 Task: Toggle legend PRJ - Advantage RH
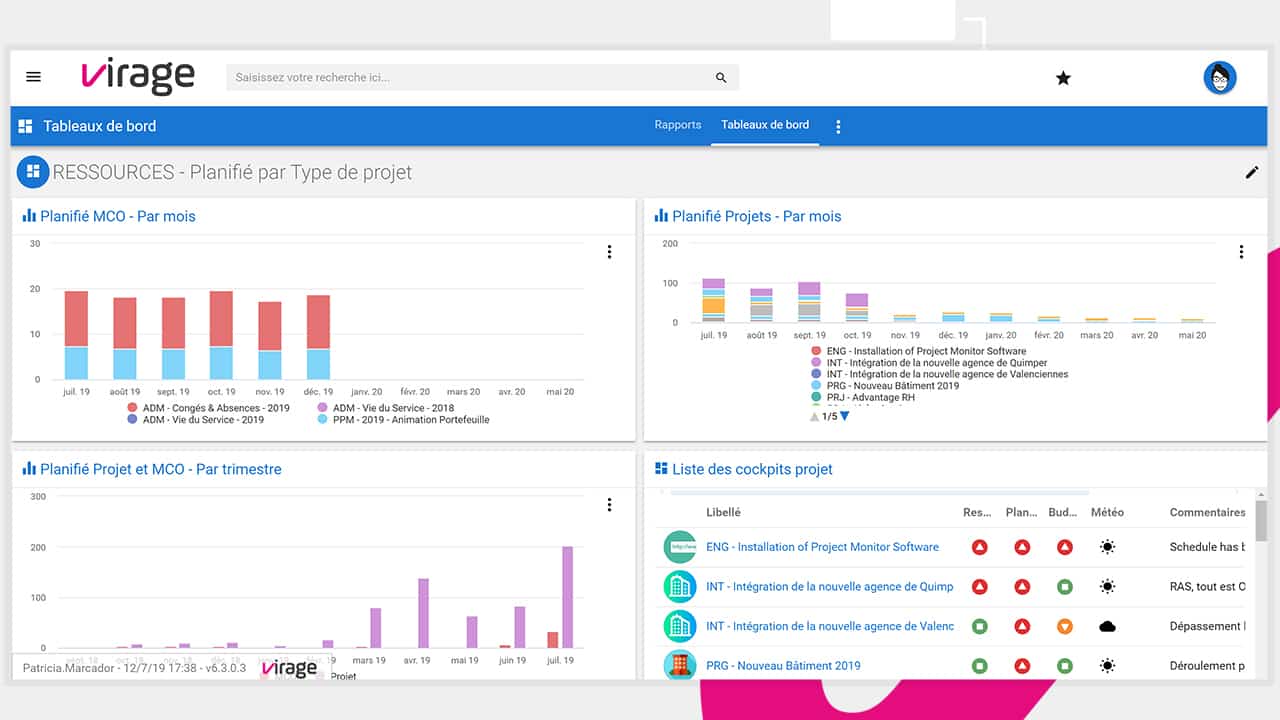point(862,397)
